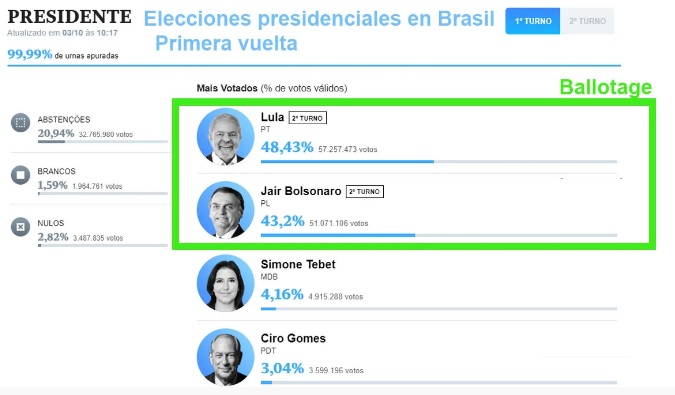The width and height of the screenshot is (675, 395).
Task: Open Jair Bolsonaro's candidate photo
Action: [x=226, y=210]
